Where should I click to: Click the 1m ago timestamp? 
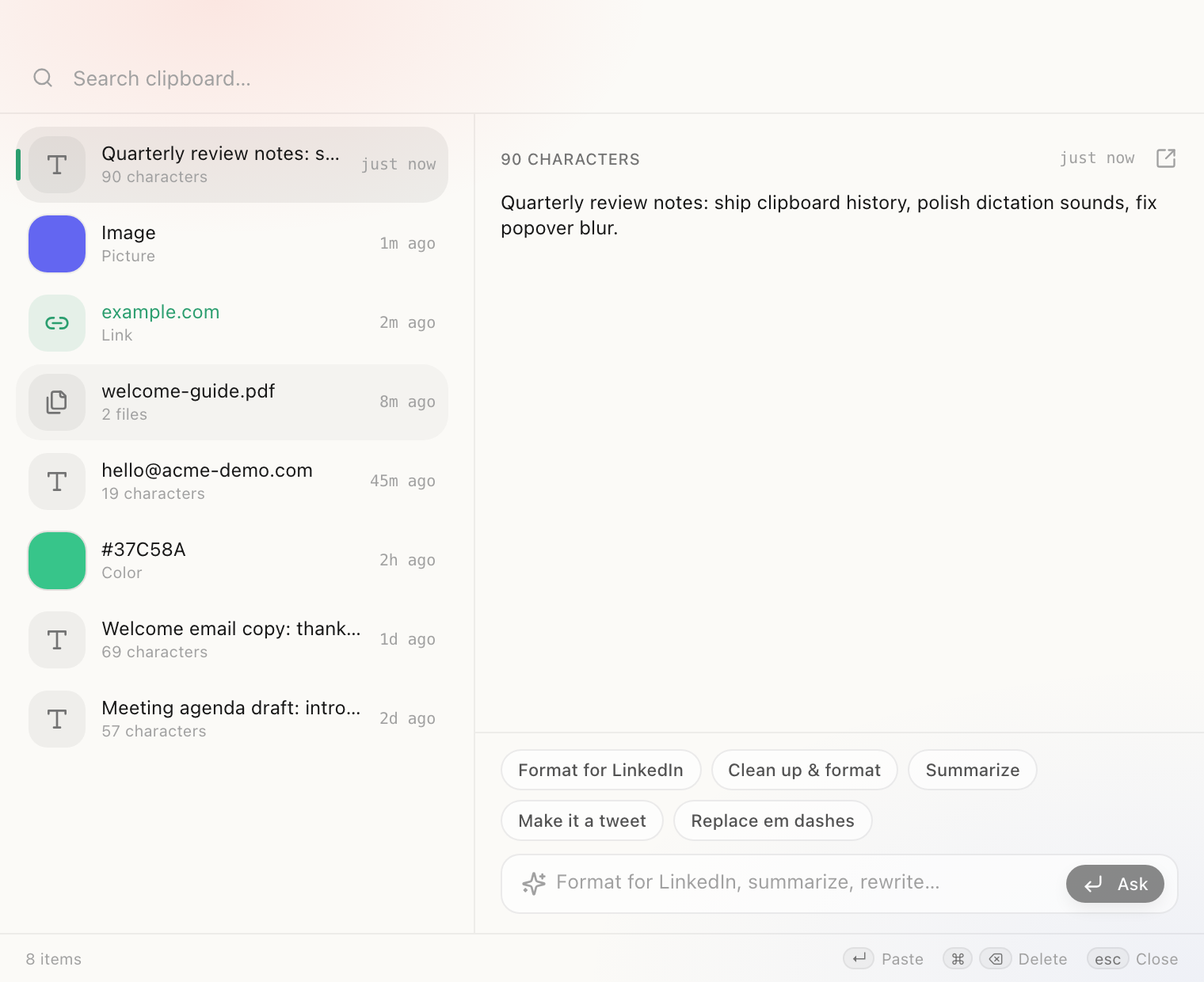click(407, 243)
